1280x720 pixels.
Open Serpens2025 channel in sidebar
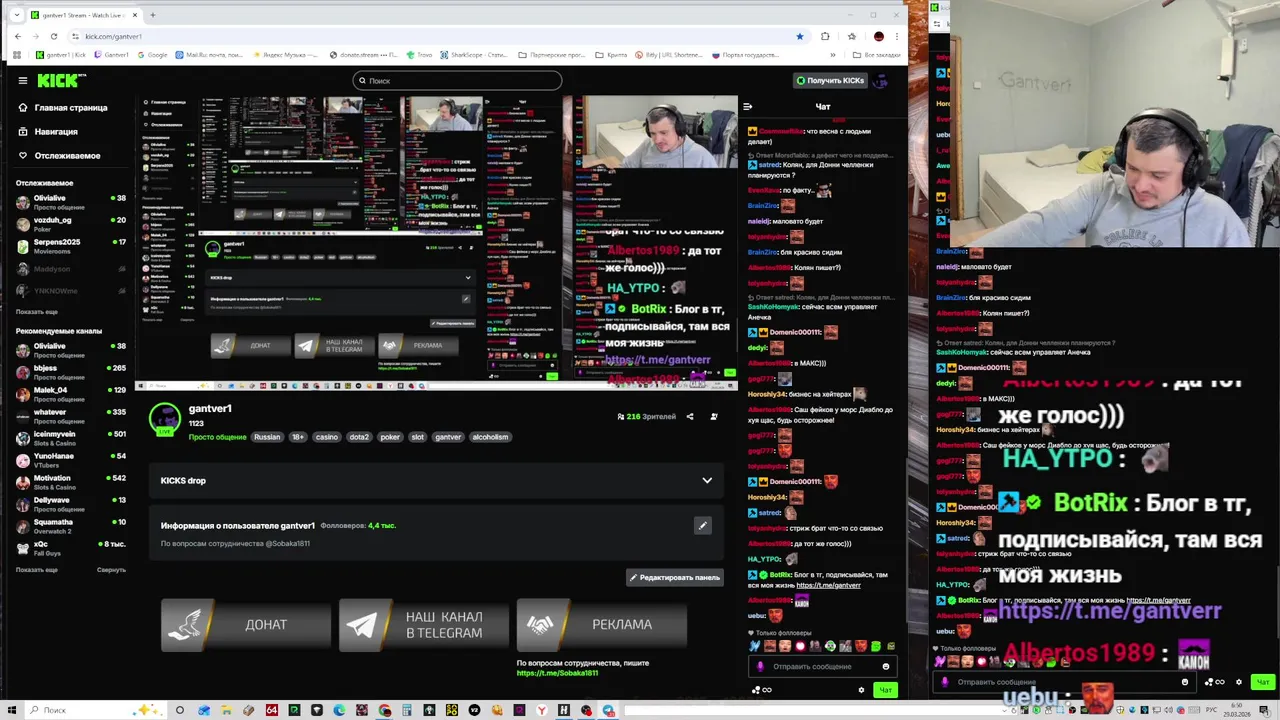coord(70,245)
